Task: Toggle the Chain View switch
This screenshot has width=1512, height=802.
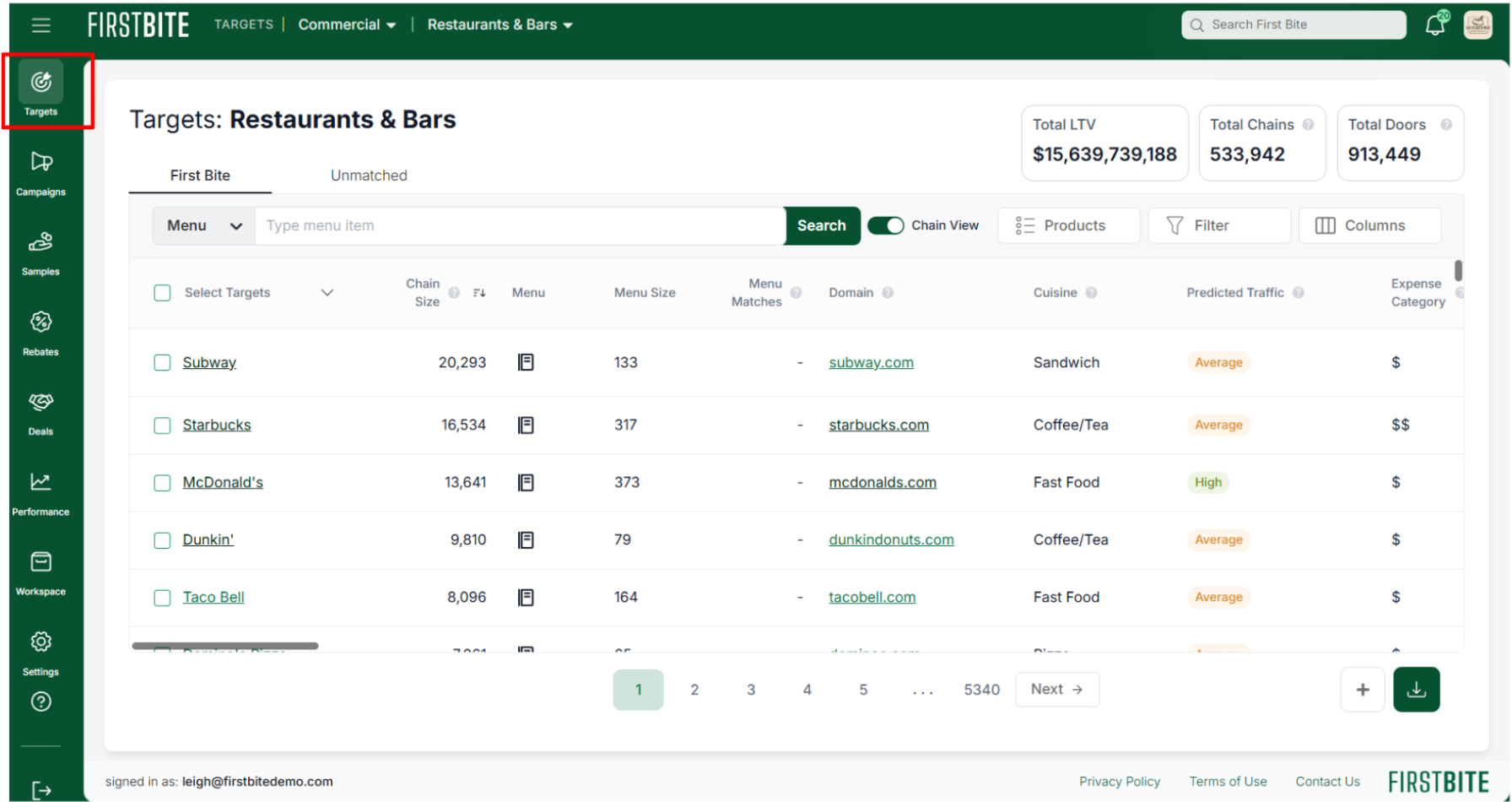Action: (886, 225)
